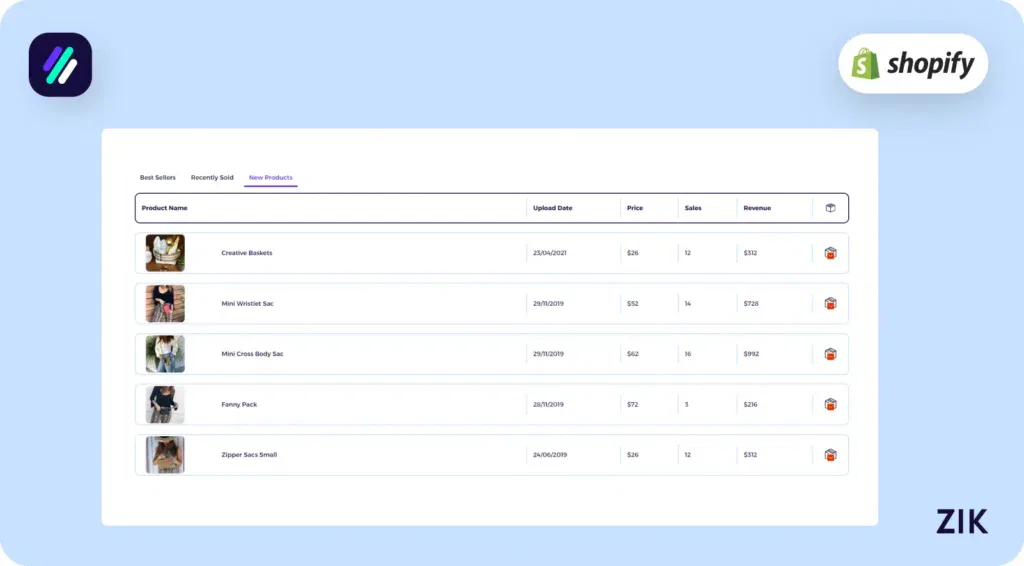This screenshot has height=566, width=1024.
Task: Switch to the Best Sellers tab
Action: pyautogui.click(x=157, y=178)
